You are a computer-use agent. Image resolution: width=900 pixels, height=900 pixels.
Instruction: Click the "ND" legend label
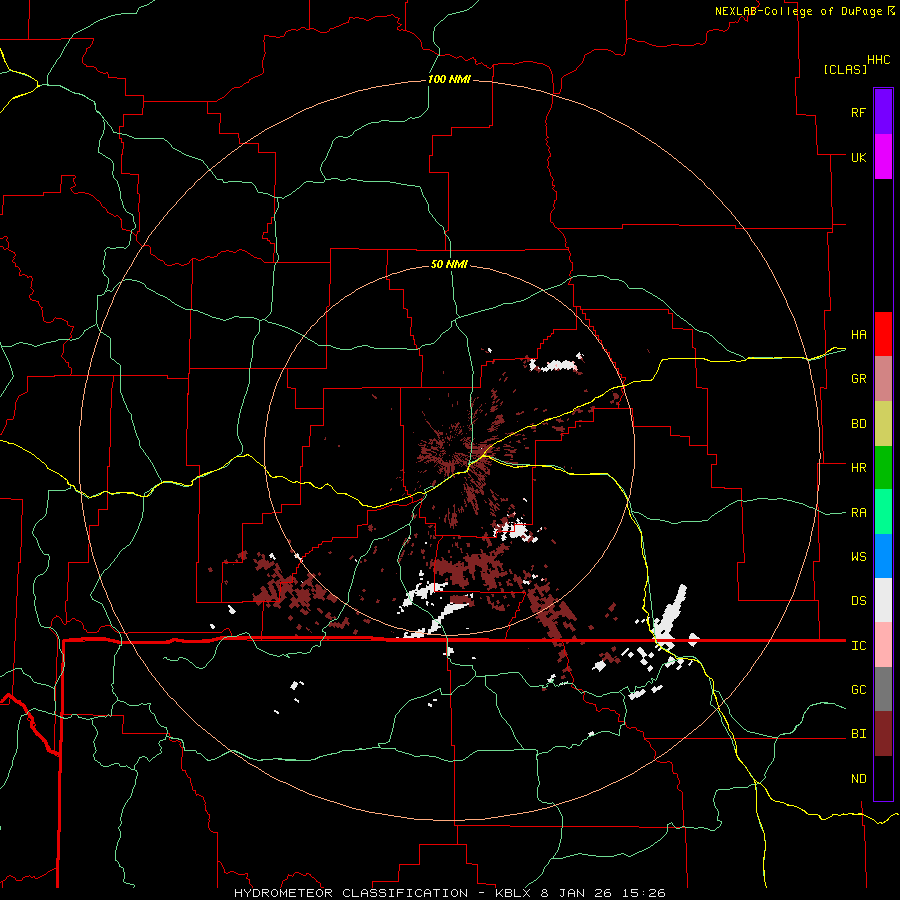click(858, 779)
